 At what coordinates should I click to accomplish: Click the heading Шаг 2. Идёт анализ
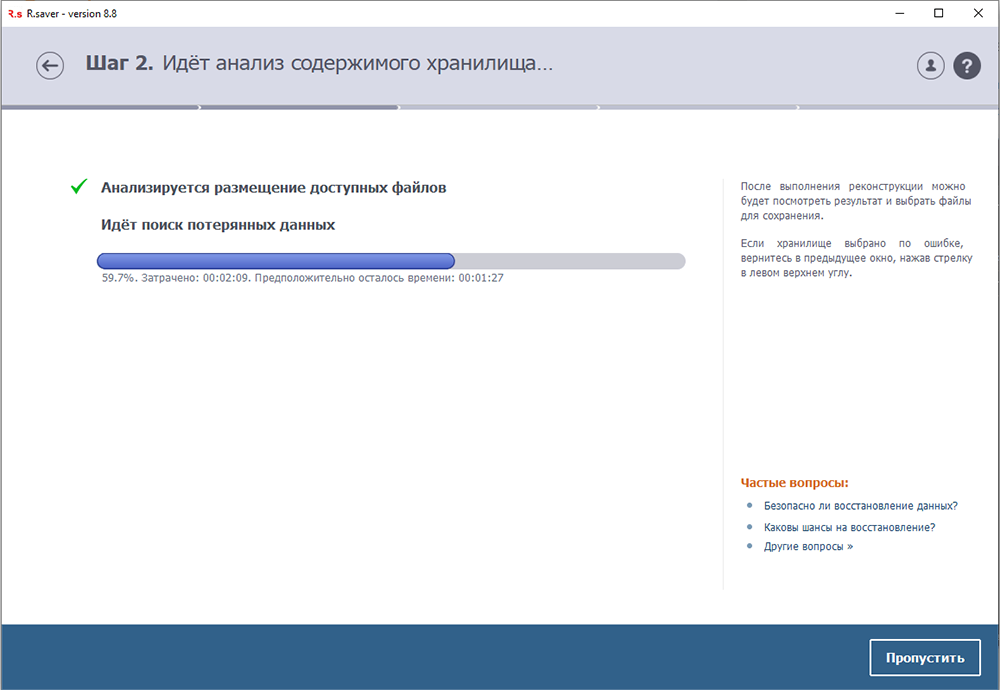[x=320, y=63]
